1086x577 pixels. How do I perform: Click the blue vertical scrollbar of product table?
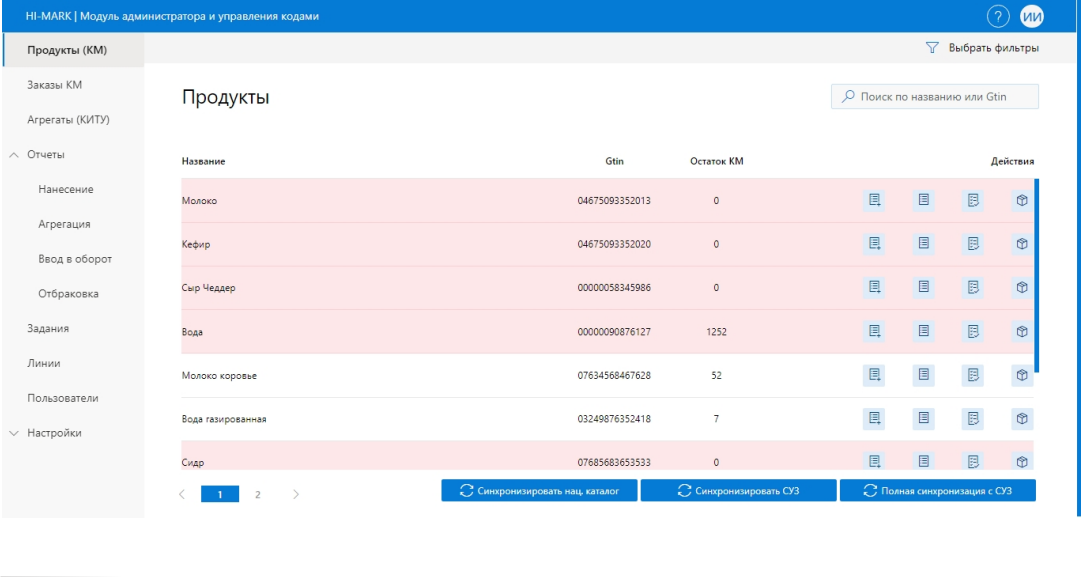point(1037,275)
